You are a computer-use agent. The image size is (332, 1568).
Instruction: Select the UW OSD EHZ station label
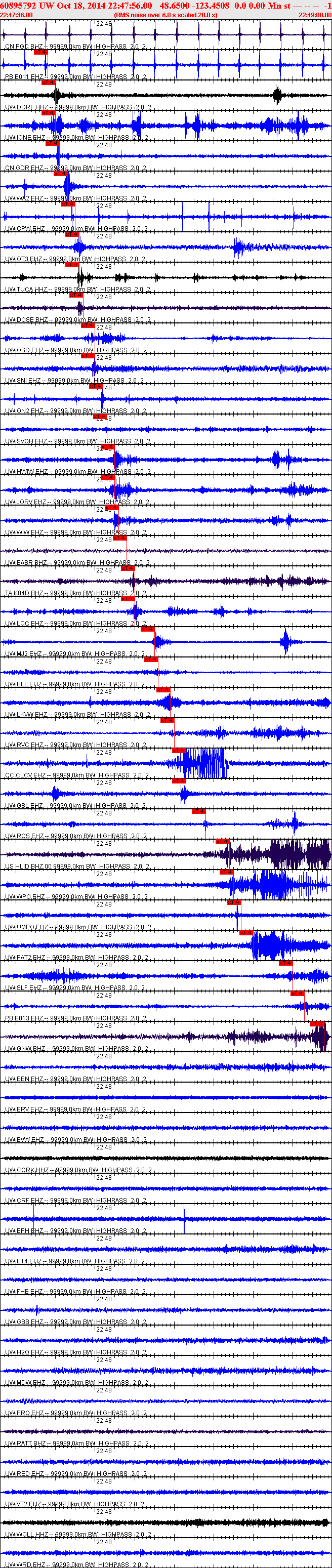pyautogui.click(x=75, y=351)
